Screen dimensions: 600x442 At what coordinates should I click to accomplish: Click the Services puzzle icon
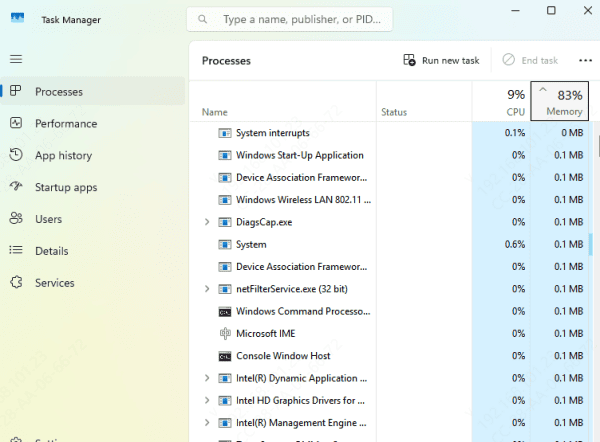pos(16,282)
